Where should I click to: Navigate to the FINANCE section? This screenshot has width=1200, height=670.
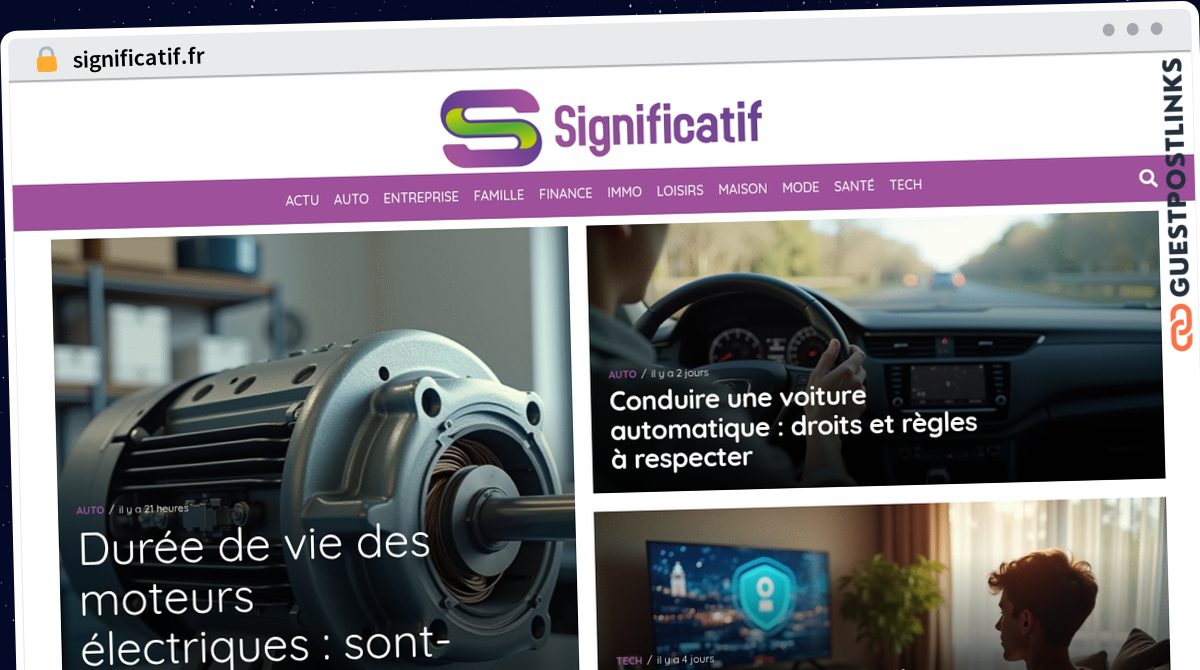point(566,193)
